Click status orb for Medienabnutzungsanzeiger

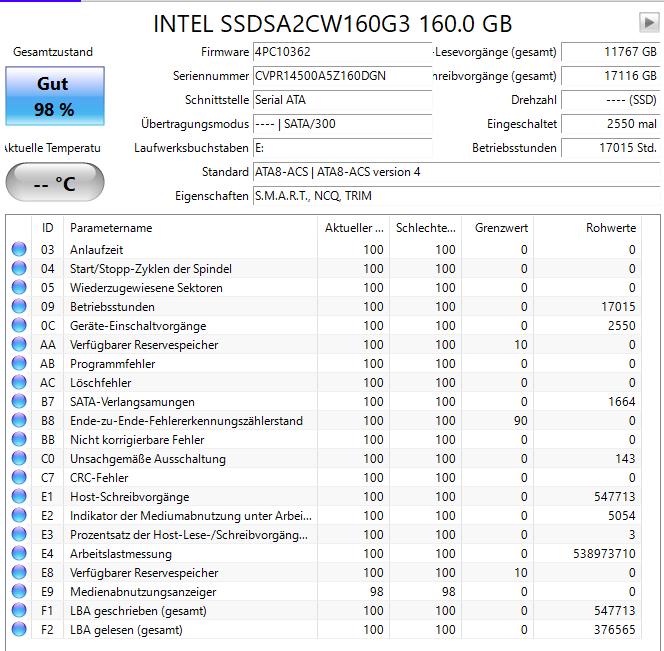[x=19, y=592]
